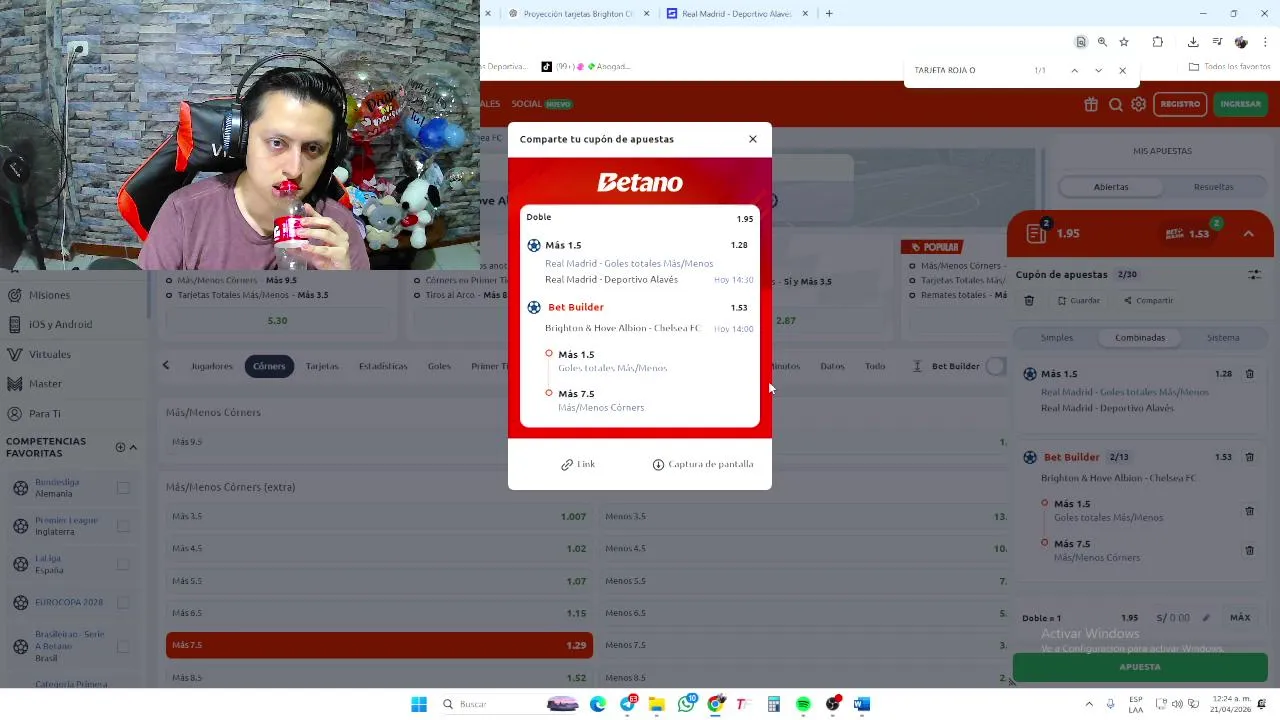Check the Brasileirao Serie A checkbox

click(x=123, y=646)
